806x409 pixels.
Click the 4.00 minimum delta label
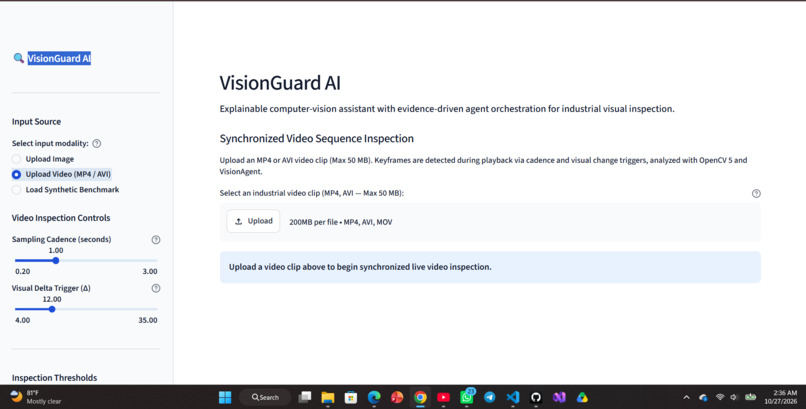click(x=23, y=320)
